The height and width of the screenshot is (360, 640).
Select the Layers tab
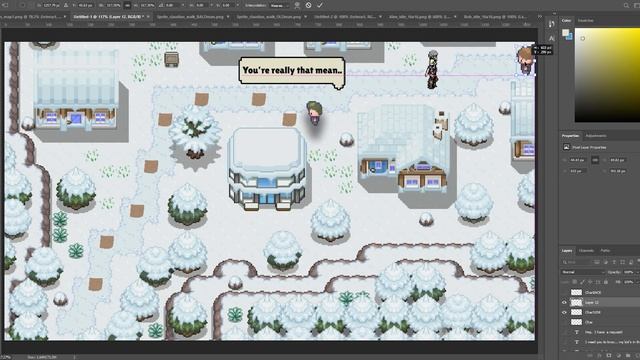point(567,250)
